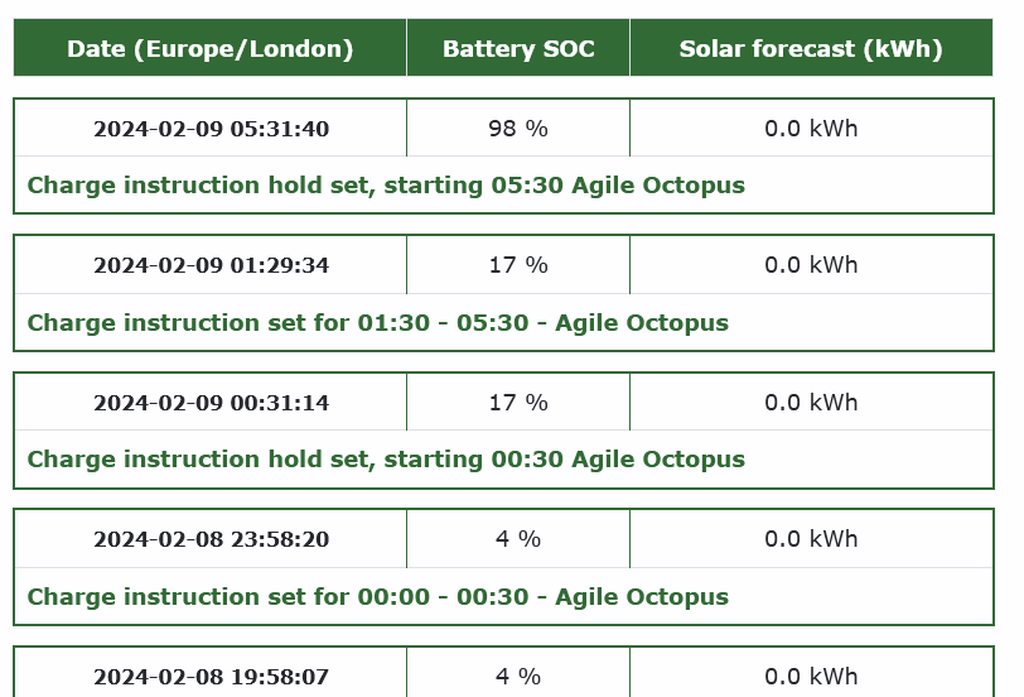Click charge instruction set for 01:30 - 05:30

[x=378, y=323]
